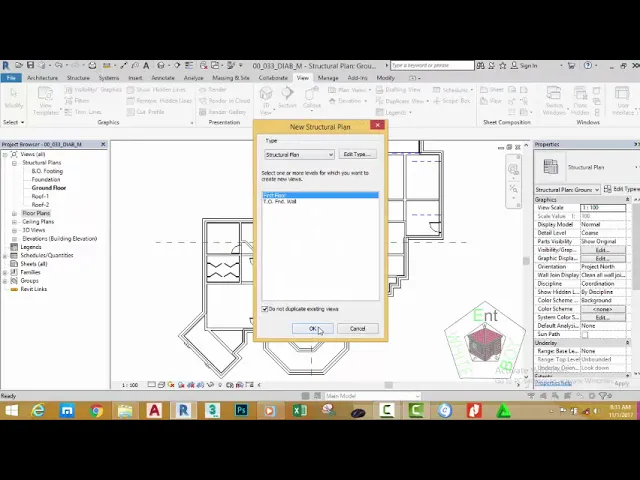This screenshot has width=640, height=480.
Task: Switch to the Manage ribbon tab
Action: click(x=328, y=78)
